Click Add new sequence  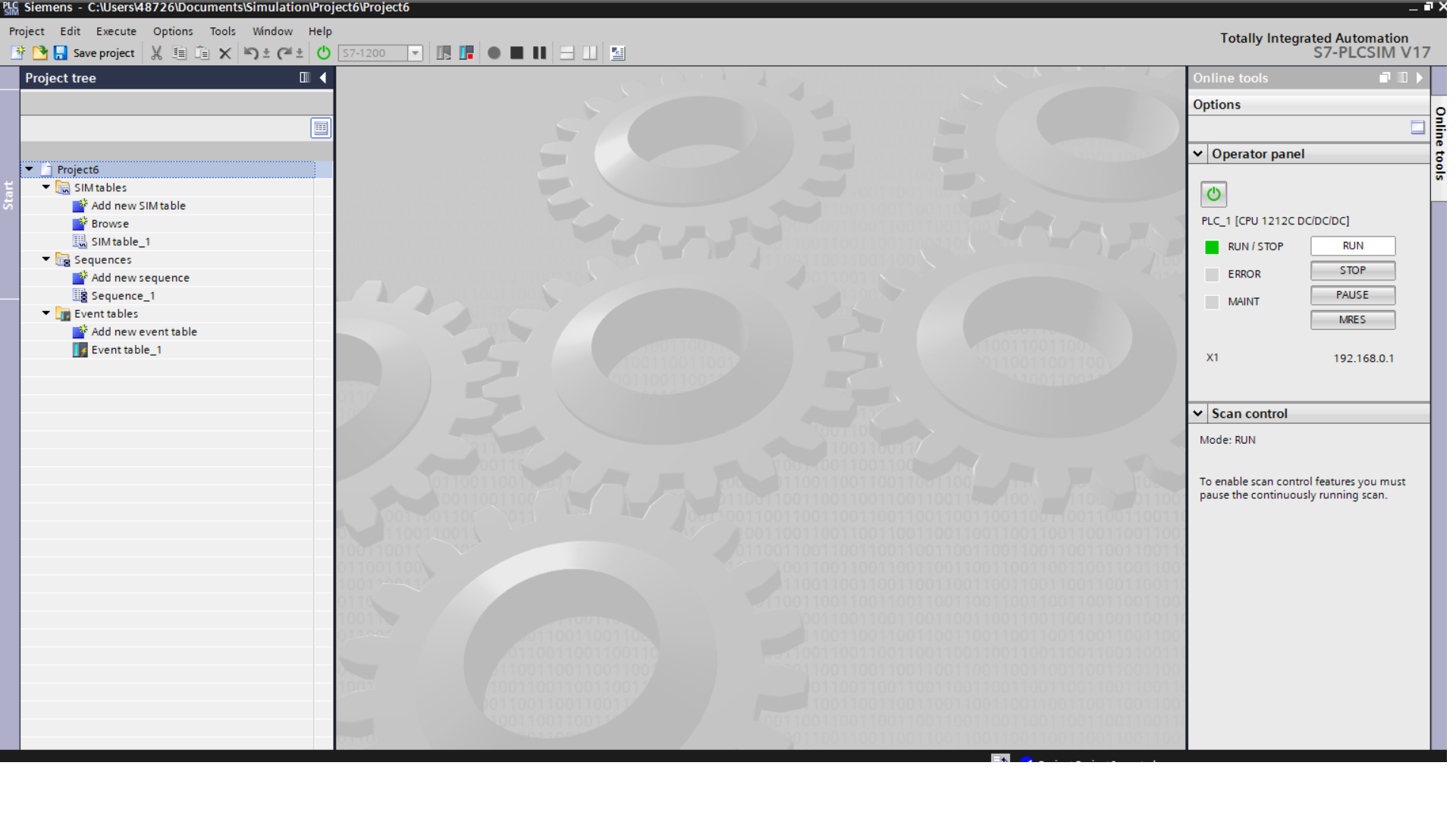140,278
